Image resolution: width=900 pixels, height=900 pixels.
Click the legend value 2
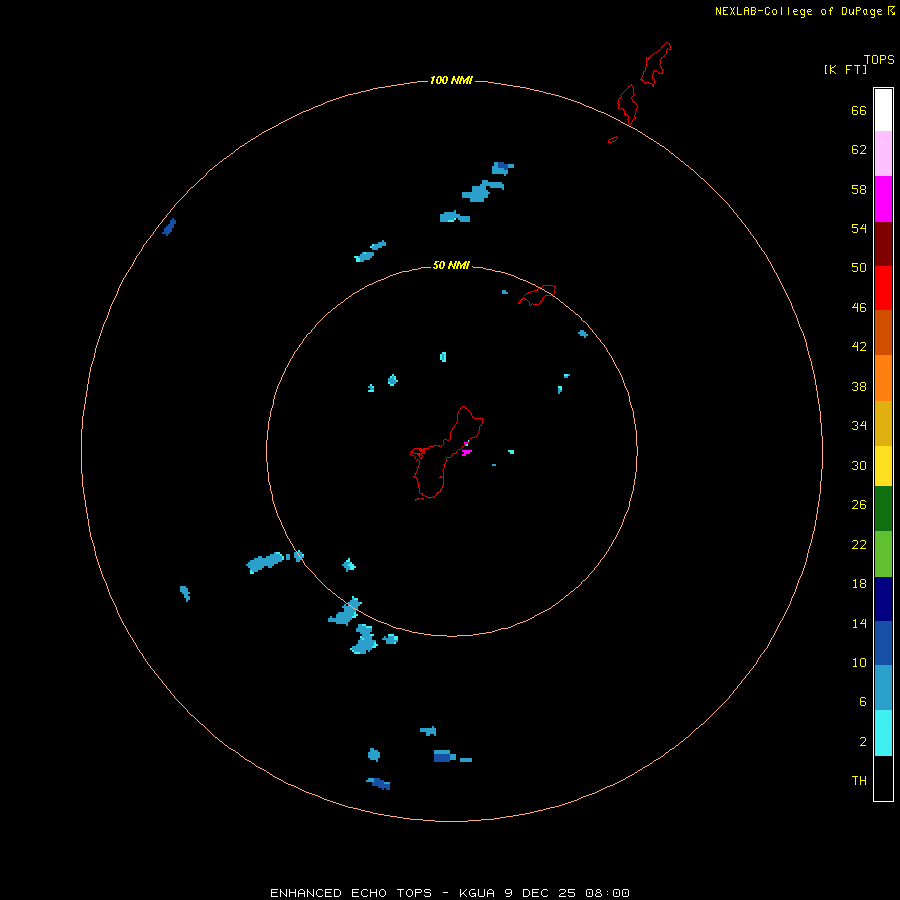pyautogui.click(x=862, y=742)
